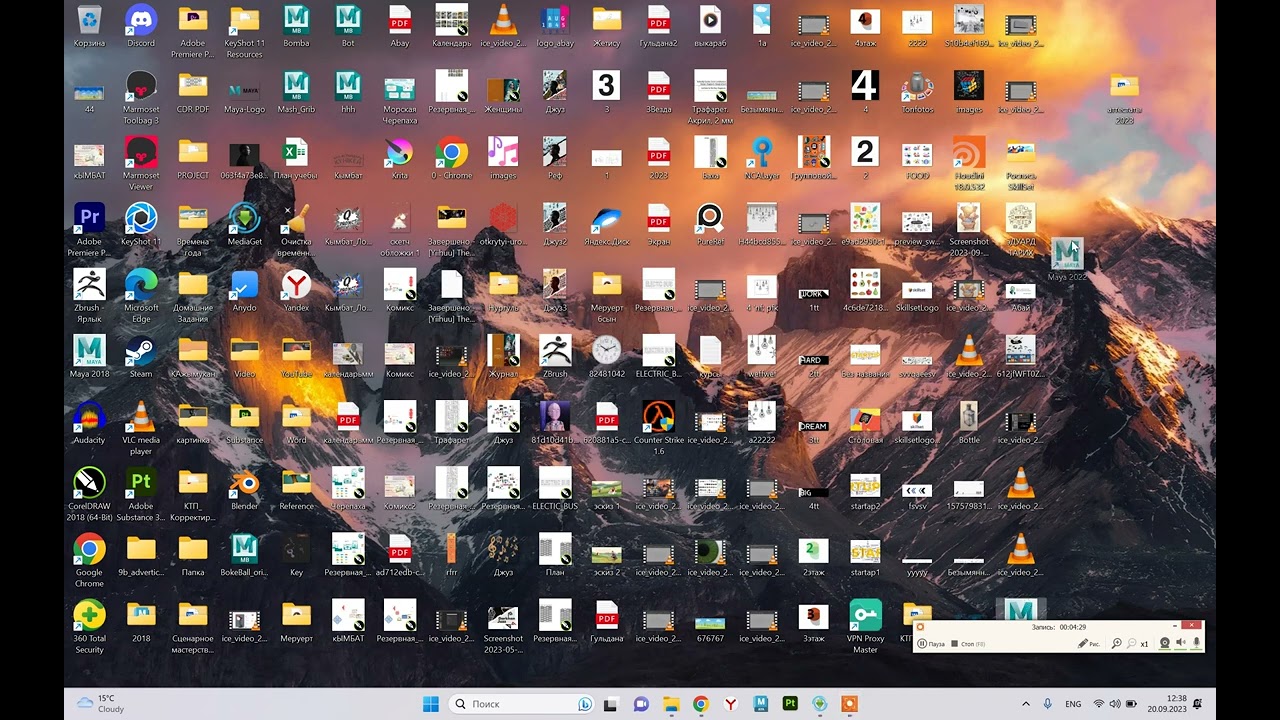This screenshot has width=1280, height=720.
Task: Zoom out with recorder magnifier minus
Action: tap(1131, 644)
